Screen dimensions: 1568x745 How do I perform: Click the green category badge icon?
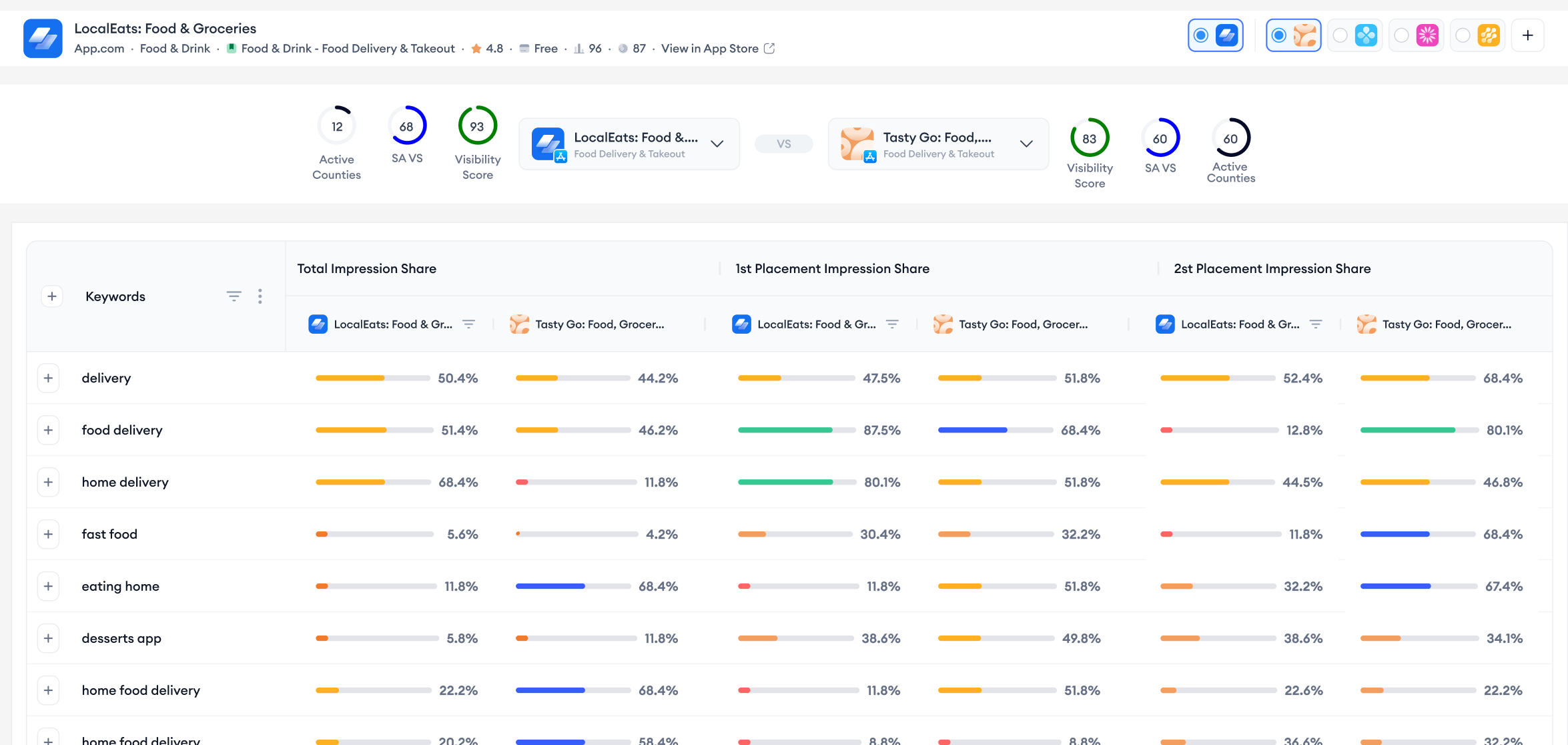point(232,48)
